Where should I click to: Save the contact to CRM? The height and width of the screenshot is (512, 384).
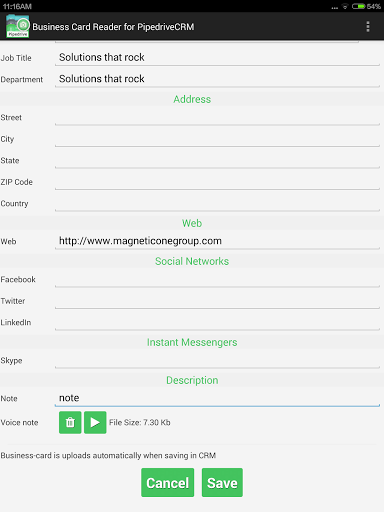(x=222, y=483)
